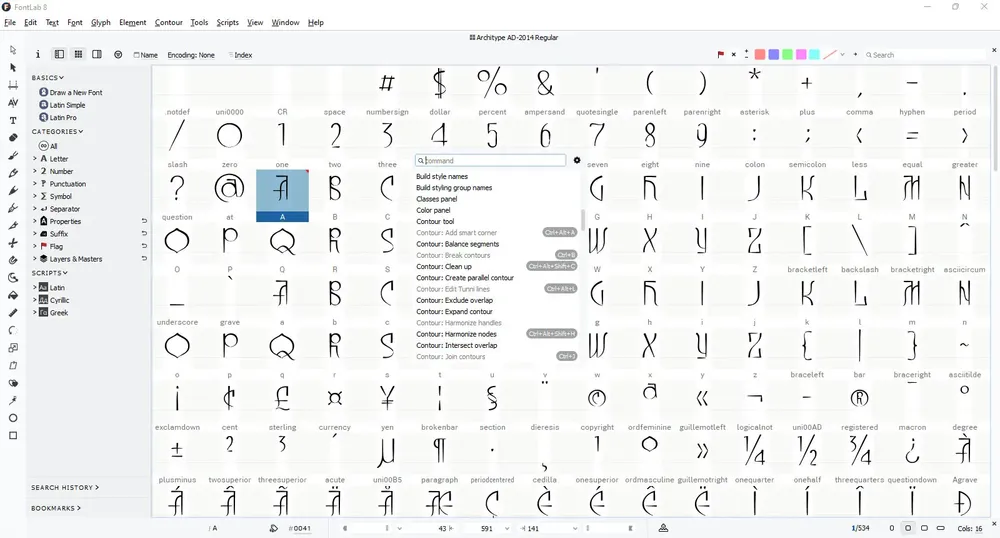The width and height of the screenshot is (1000, 538).
Task: Select the Eraser tool
Action: [x=13, y=138]
